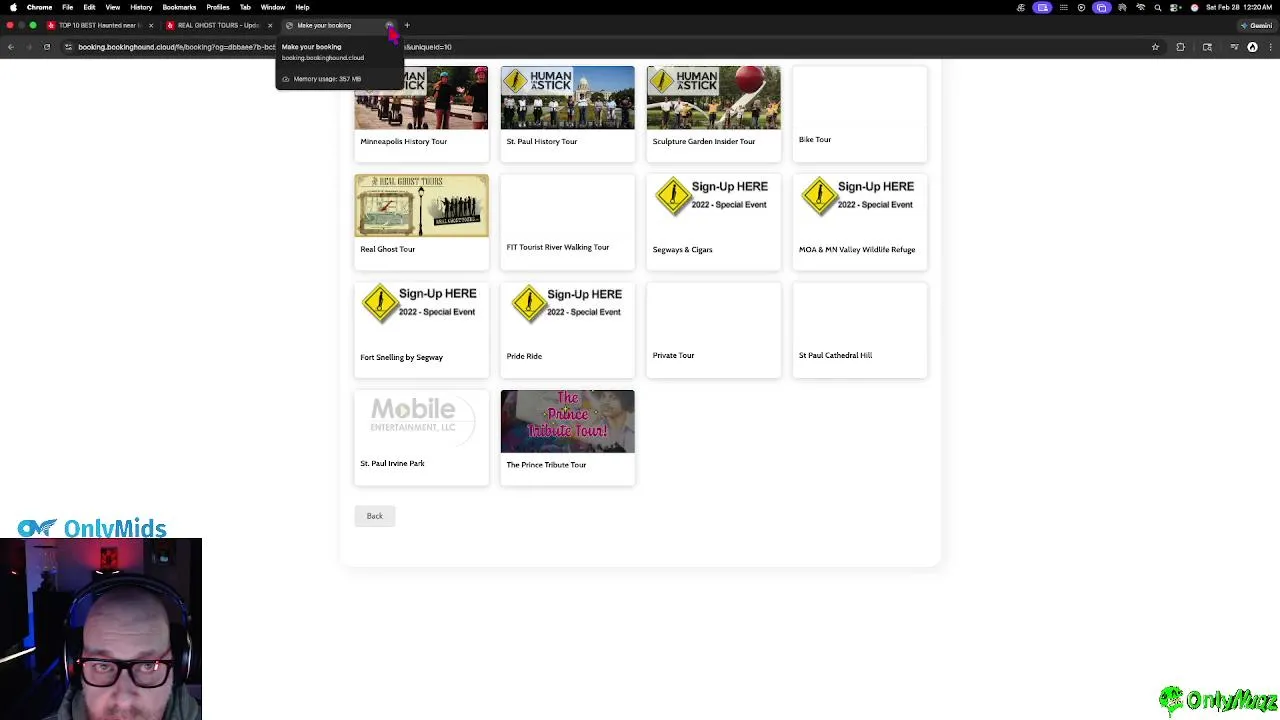Open the Profiles menu
Screen dimensions: 1280x720
[x=217, y=7]
